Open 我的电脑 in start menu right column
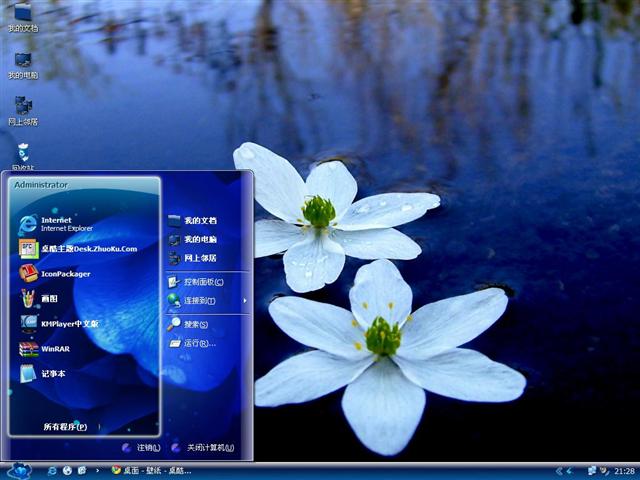This screenshot has width=640, height=480. [199, 239]
